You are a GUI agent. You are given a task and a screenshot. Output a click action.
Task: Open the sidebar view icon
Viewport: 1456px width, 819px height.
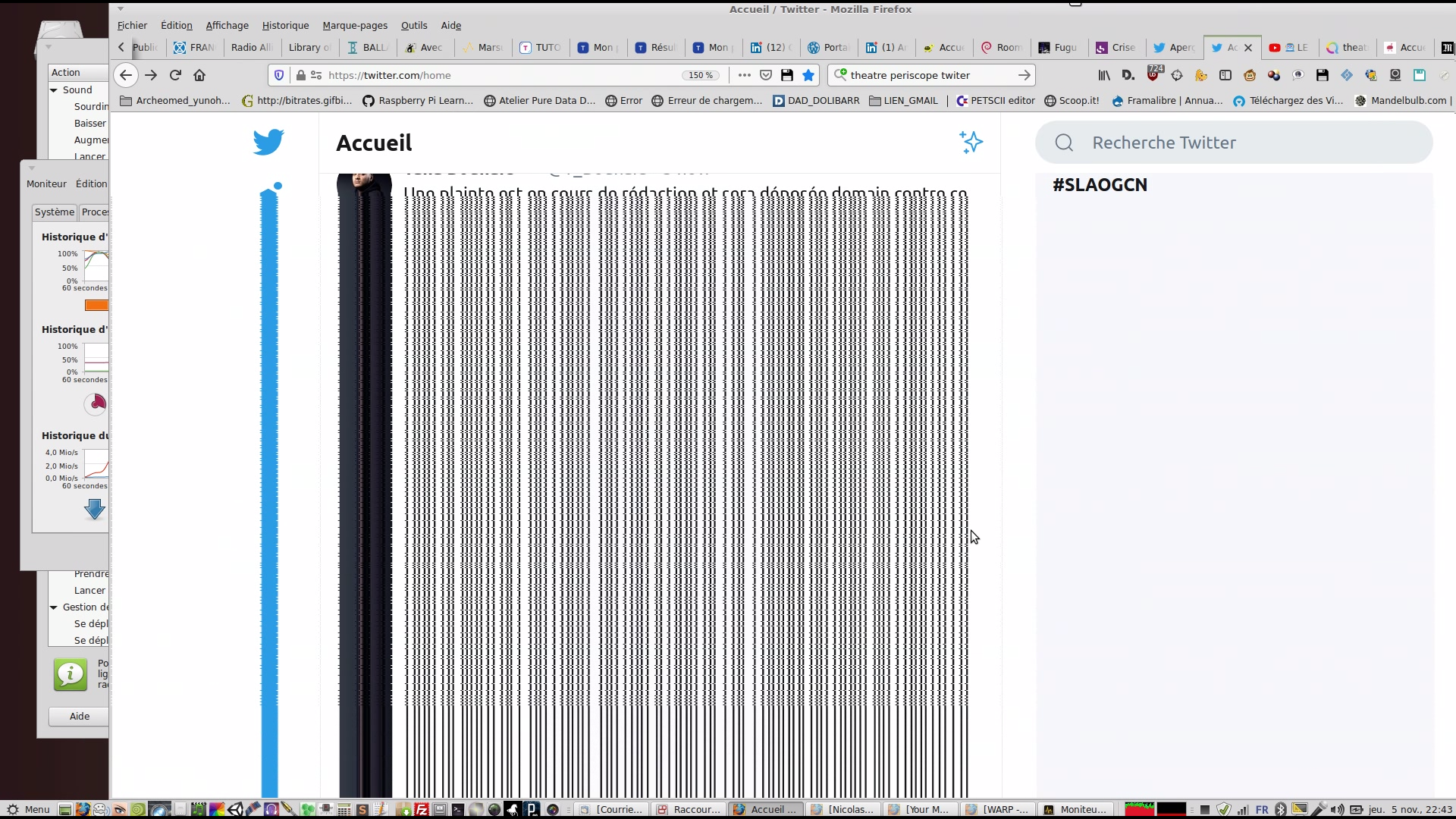[x=1225, y=75]
